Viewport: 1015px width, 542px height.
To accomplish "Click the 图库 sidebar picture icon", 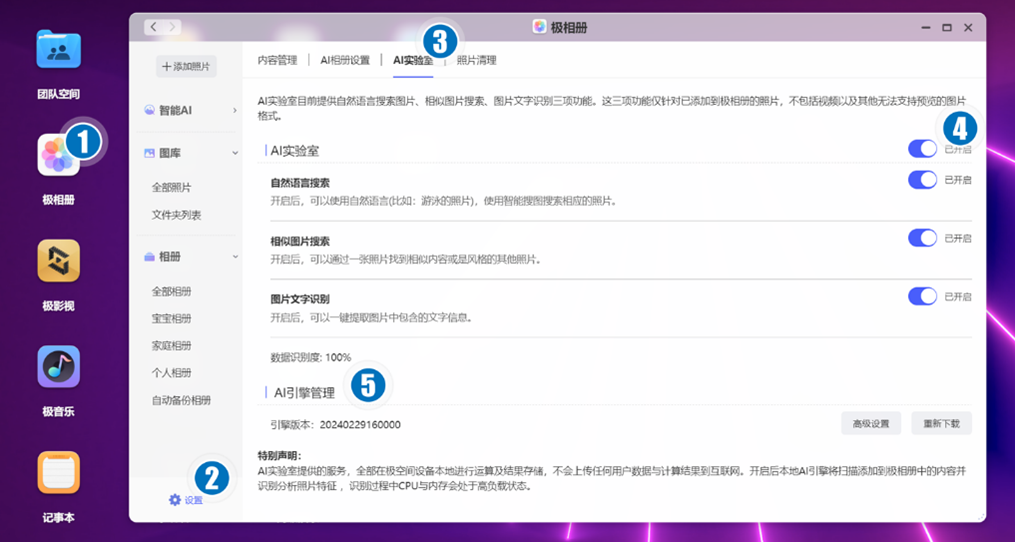I will tap(149, 153).
